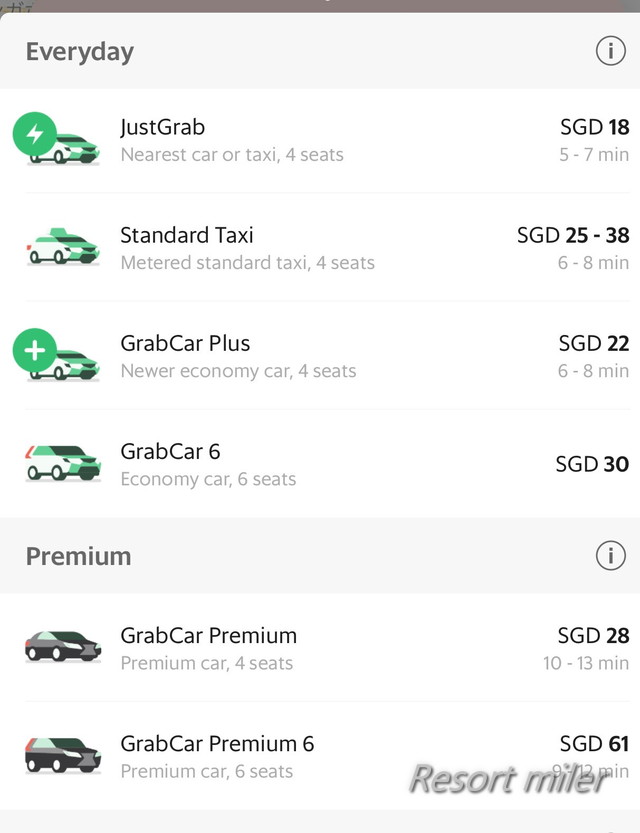640x833 pixels.
Task: Choose the Standard Taxi ride name
Action: pyautogui.click(x=187, y=235)
